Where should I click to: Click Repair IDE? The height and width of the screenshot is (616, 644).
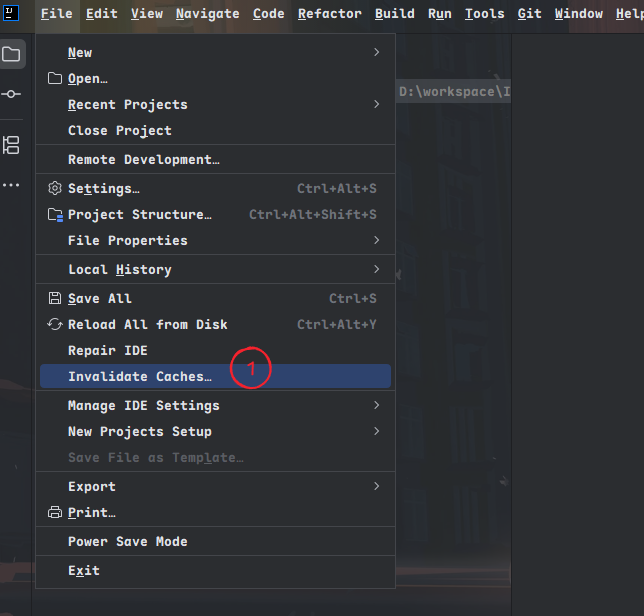point(107,350)
